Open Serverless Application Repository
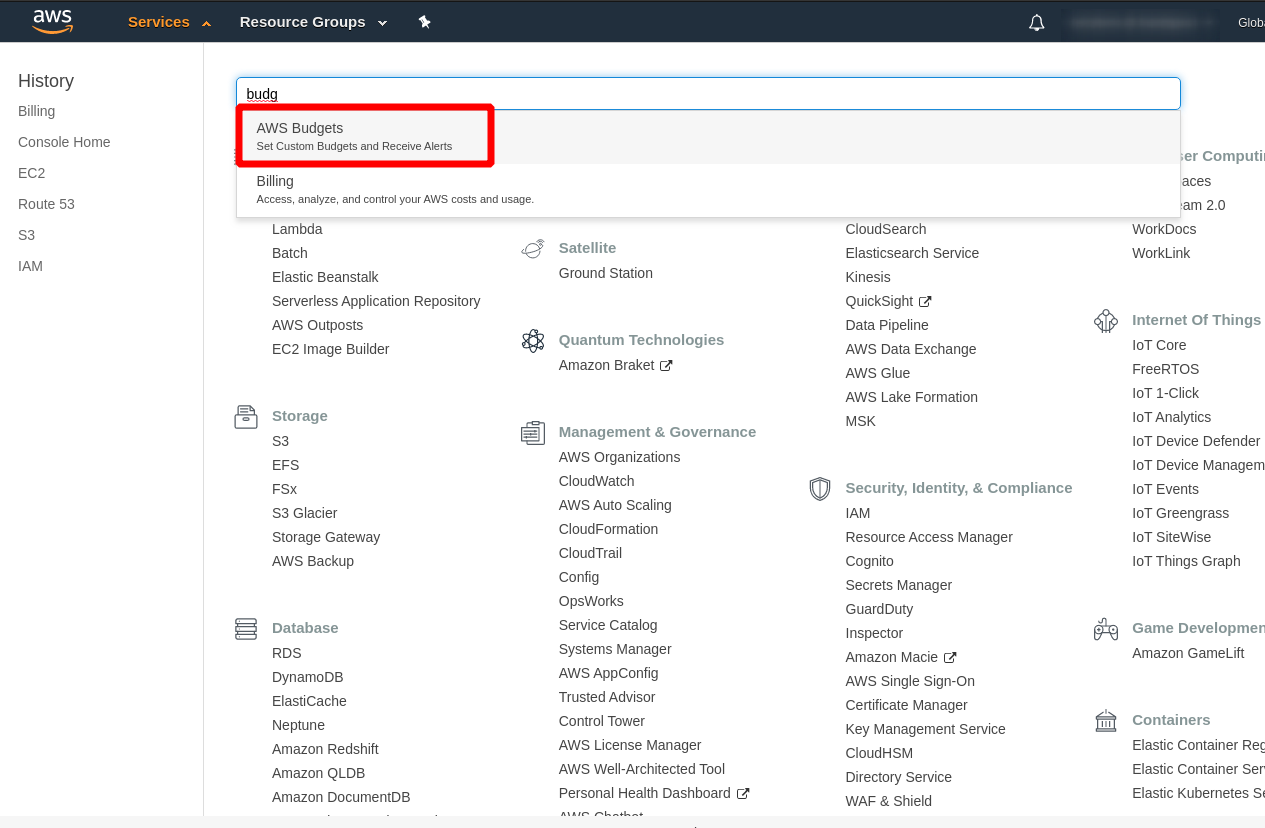The image size is (1265, 828). click(376, 301)
